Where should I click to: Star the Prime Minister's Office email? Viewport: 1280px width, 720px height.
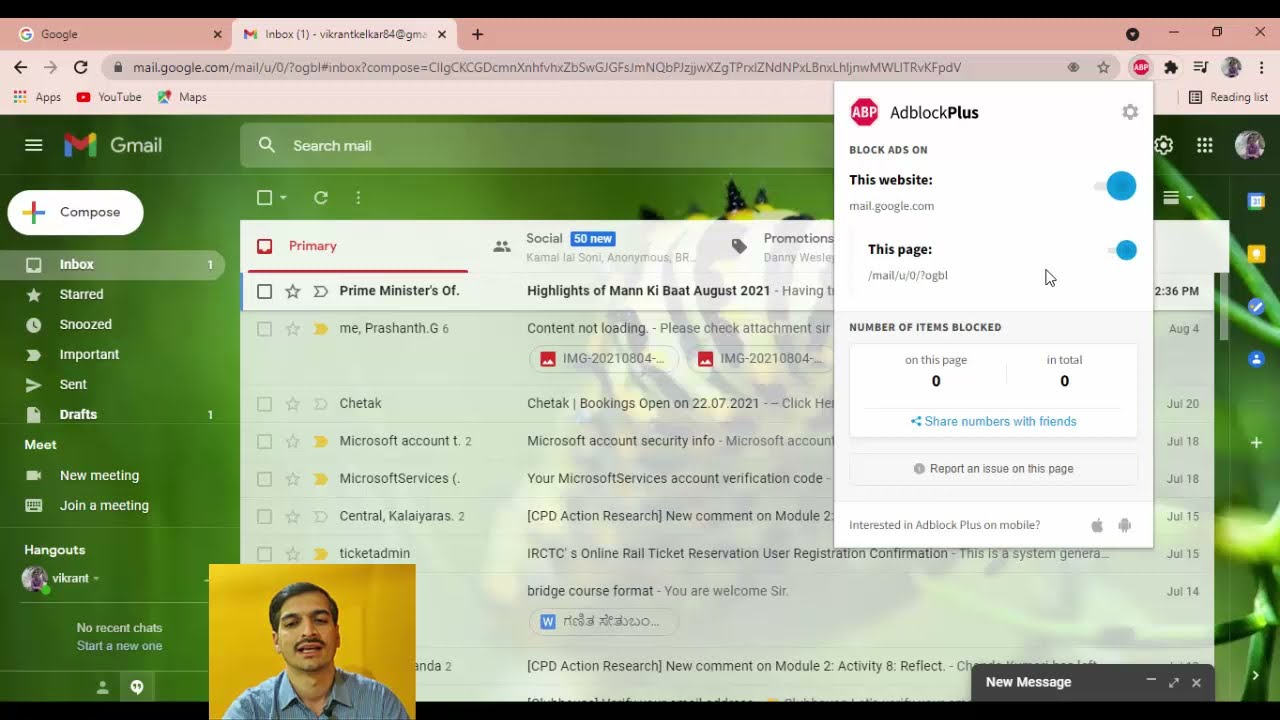292,291
